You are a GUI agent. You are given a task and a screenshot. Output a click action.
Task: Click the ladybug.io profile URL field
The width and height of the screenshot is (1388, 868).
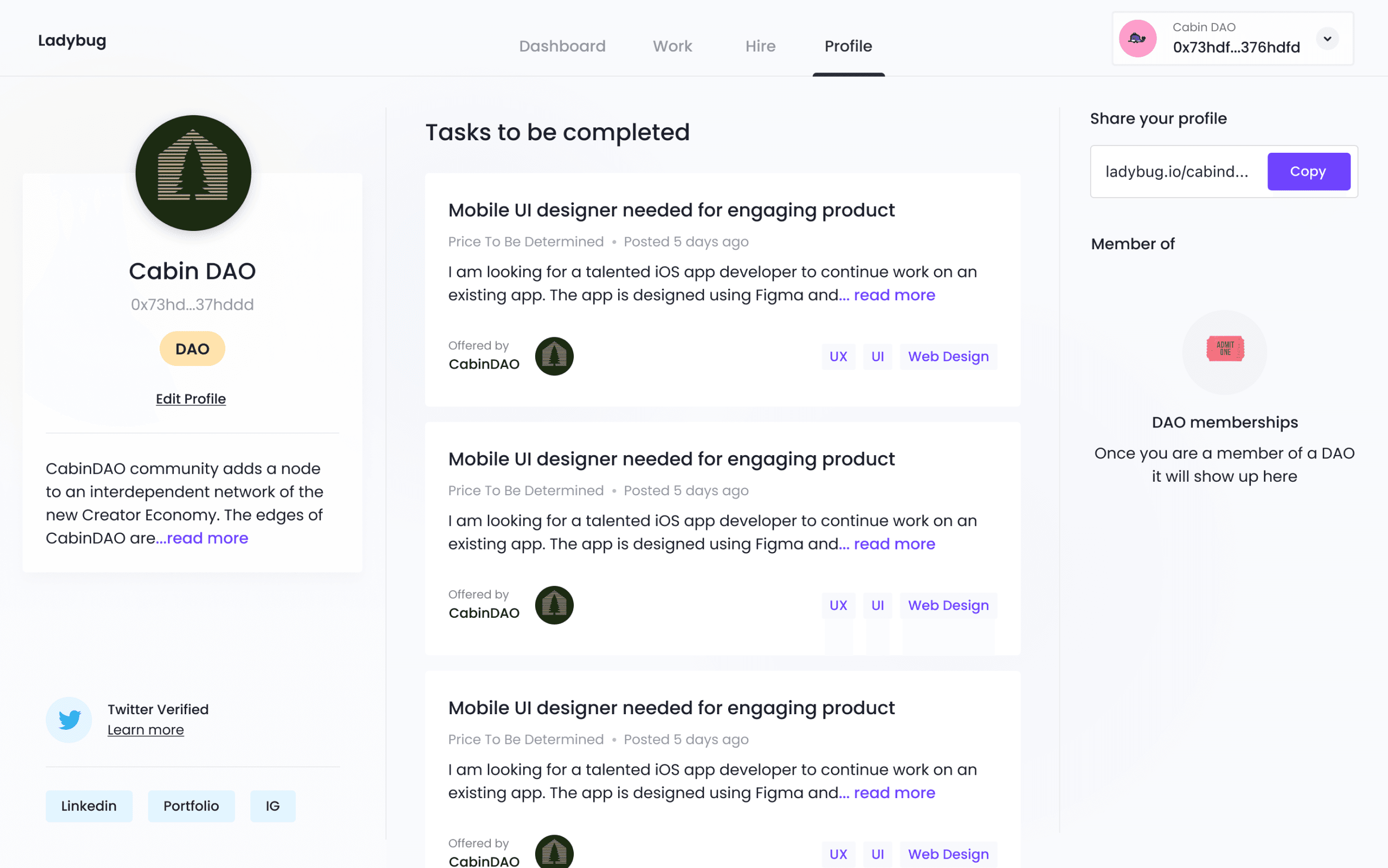click(x=1177, y=172)
